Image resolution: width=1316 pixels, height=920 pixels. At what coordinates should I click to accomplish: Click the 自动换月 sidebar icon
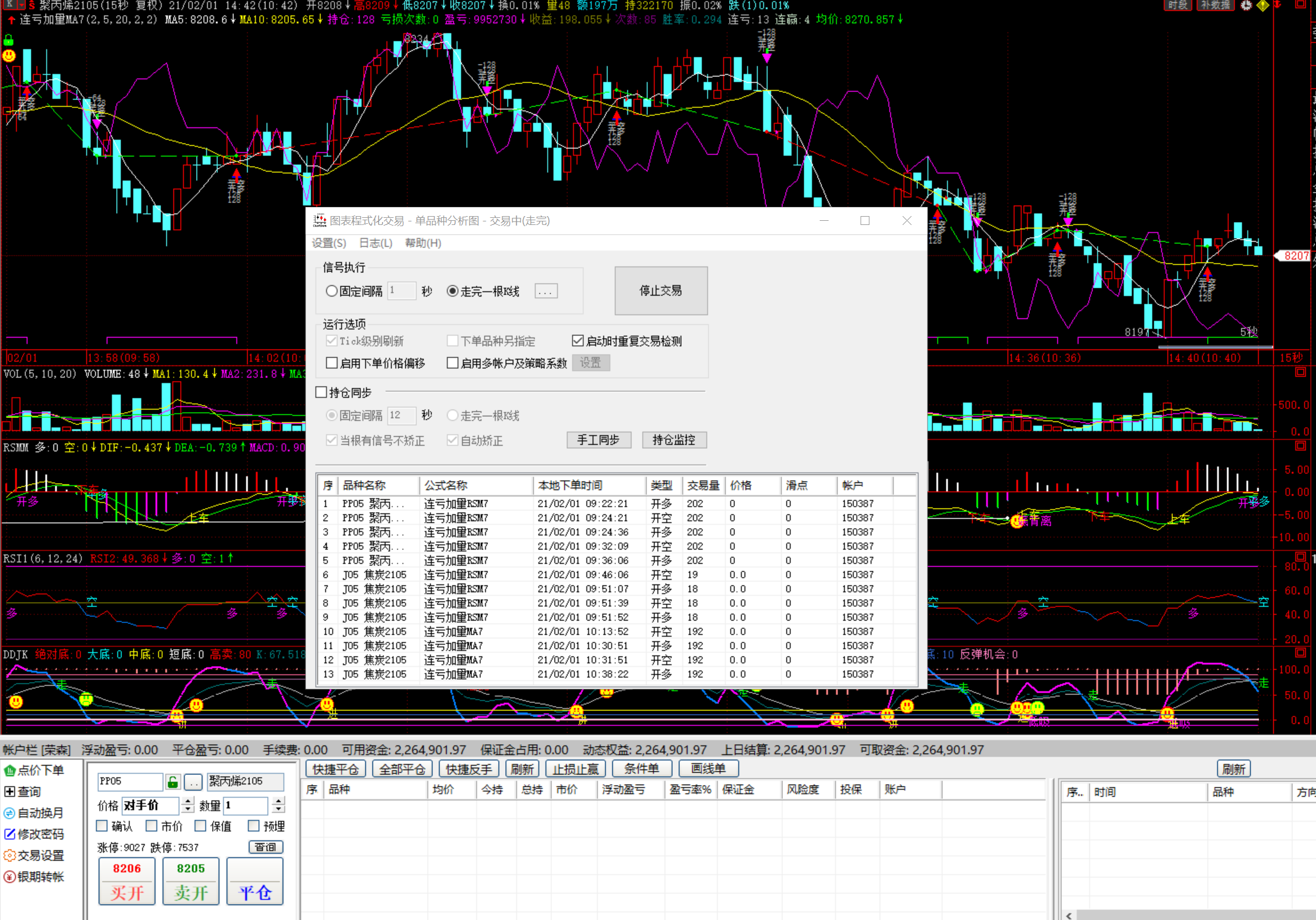pyautogui.click(x=9, y=813)
